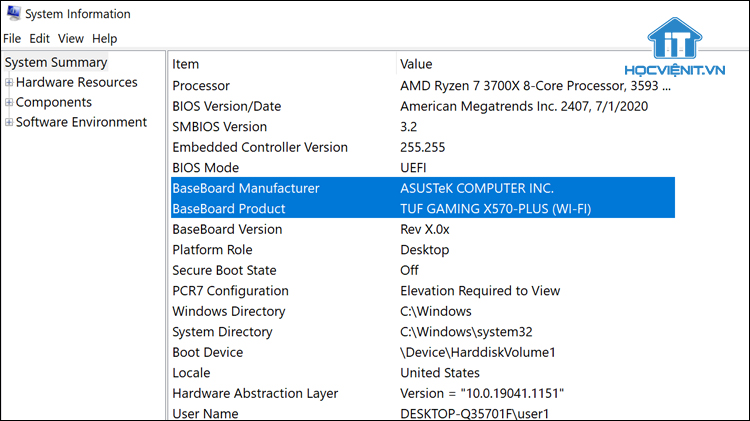
Task: Click the United States locale value
Action: tap(440, 373)
